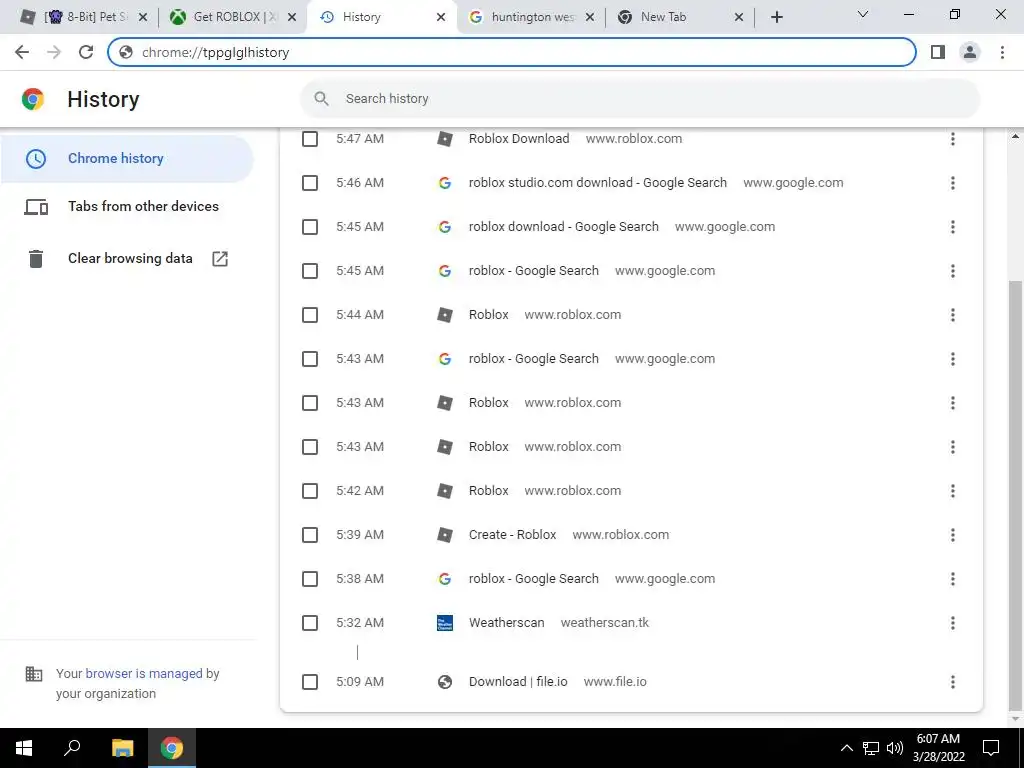Open actions menu for Weatherscan entry
The image size is (1024, 768).
point(953,623)
